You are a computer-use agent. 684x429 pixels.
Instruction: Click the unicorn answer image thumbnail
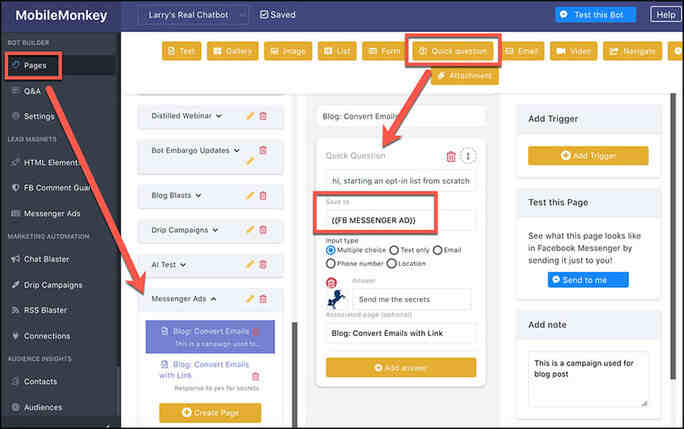[x=336, y=300]
